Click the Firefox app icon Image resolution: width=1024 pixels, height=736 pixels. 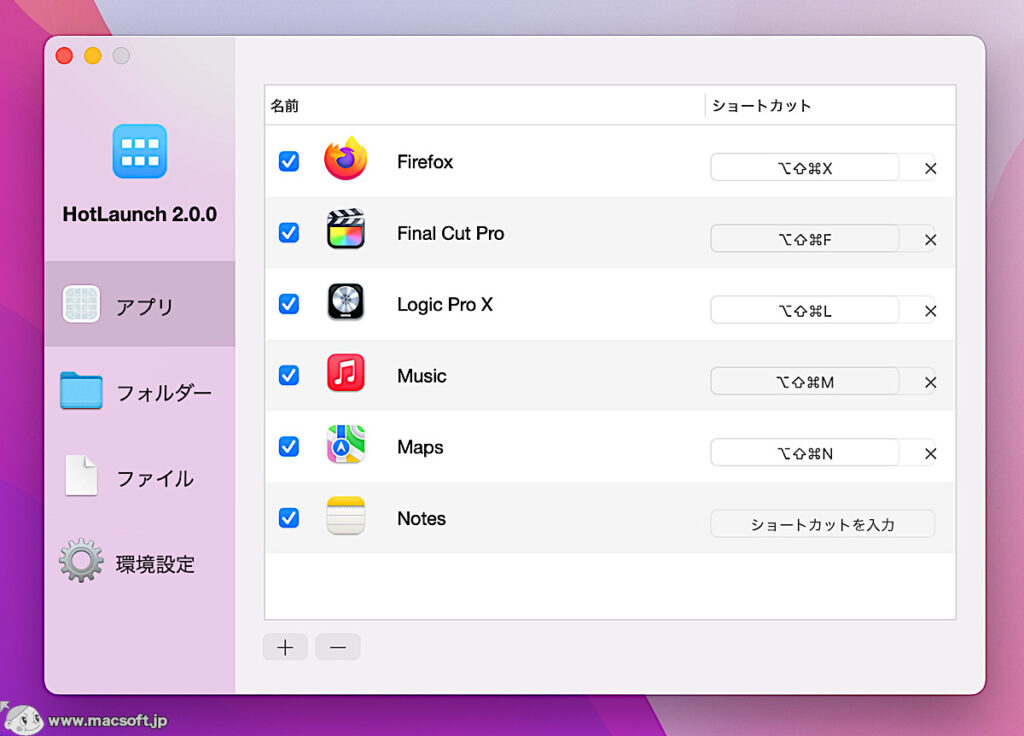[345, 159]
